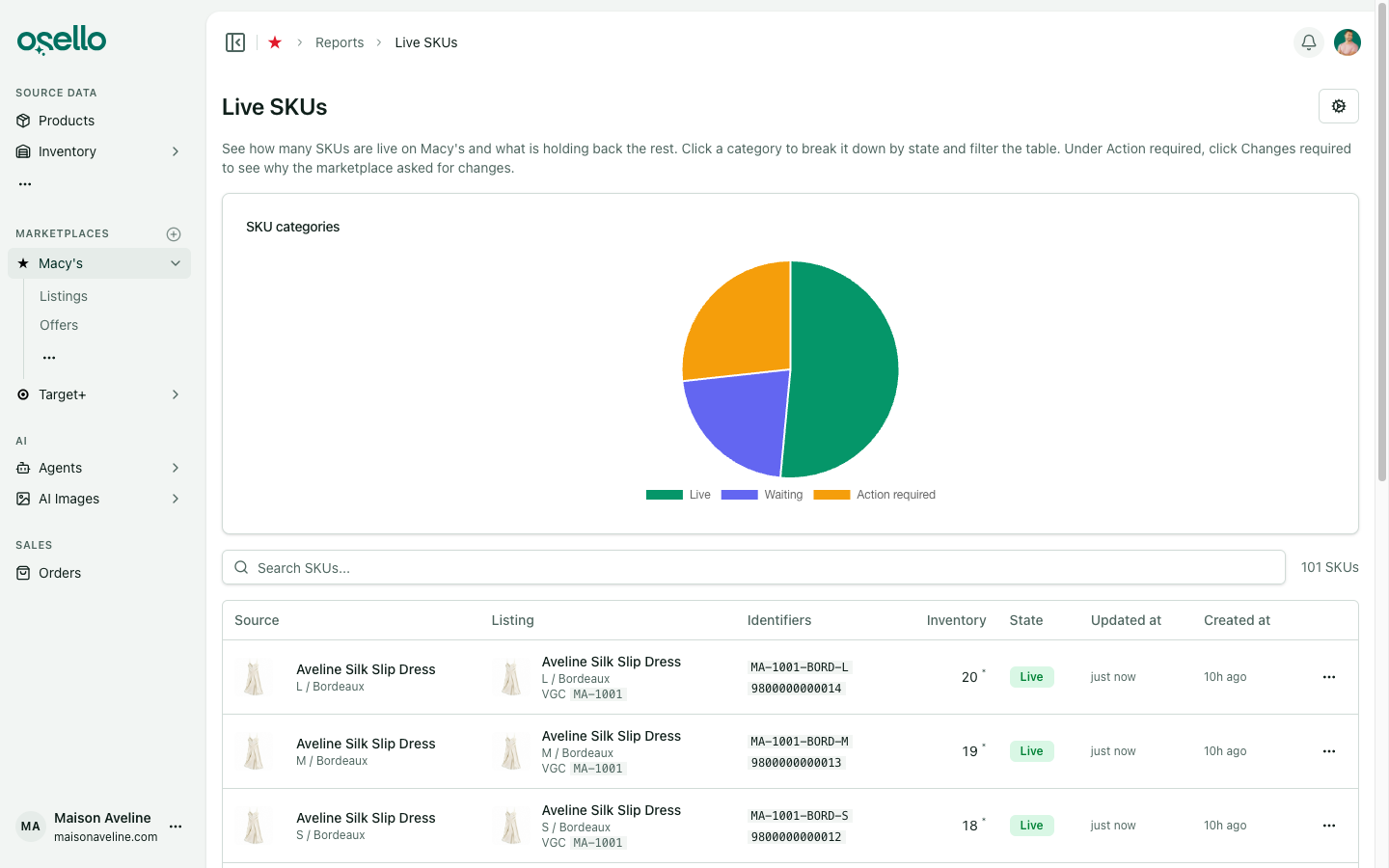Focus the Search SKUs field
This screenshot has width=1389, height=868.
tap(753, 567)
